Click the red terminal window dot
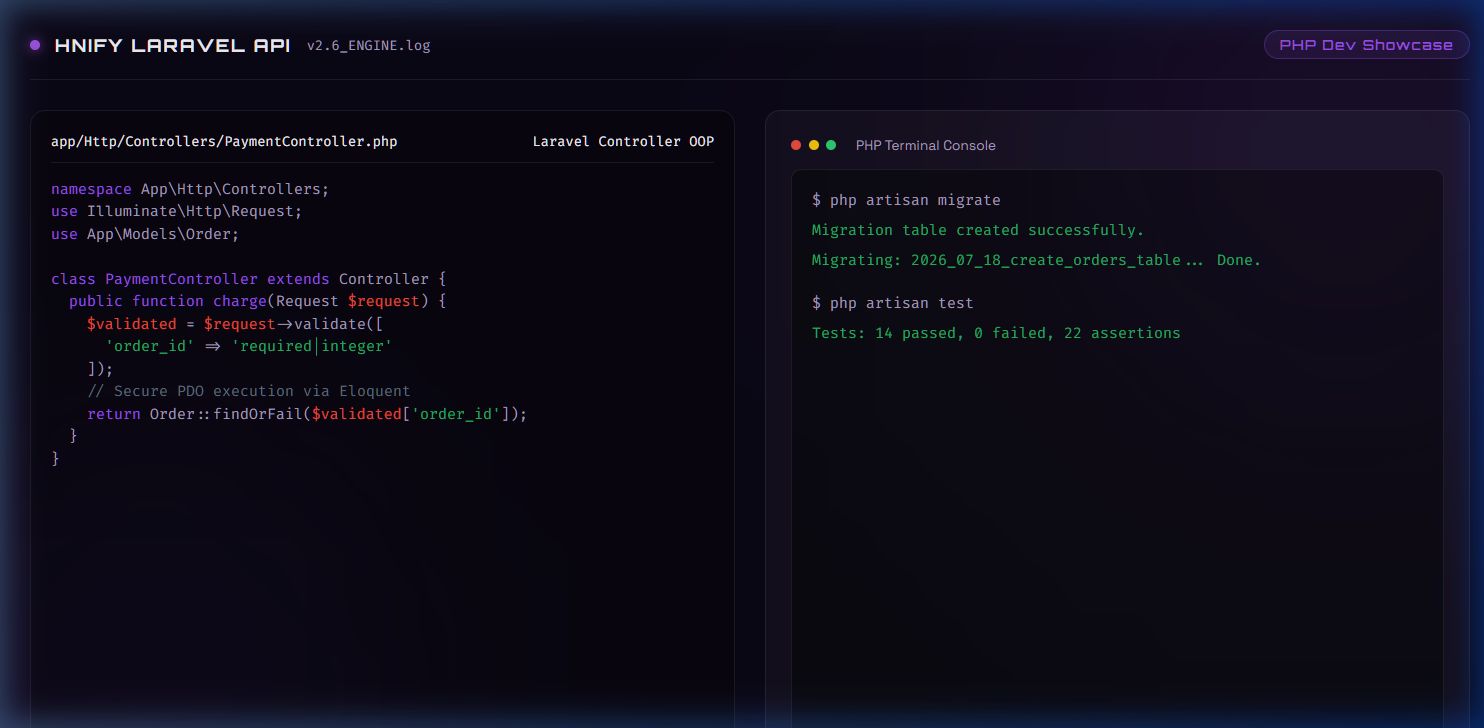 pos(796,145)
